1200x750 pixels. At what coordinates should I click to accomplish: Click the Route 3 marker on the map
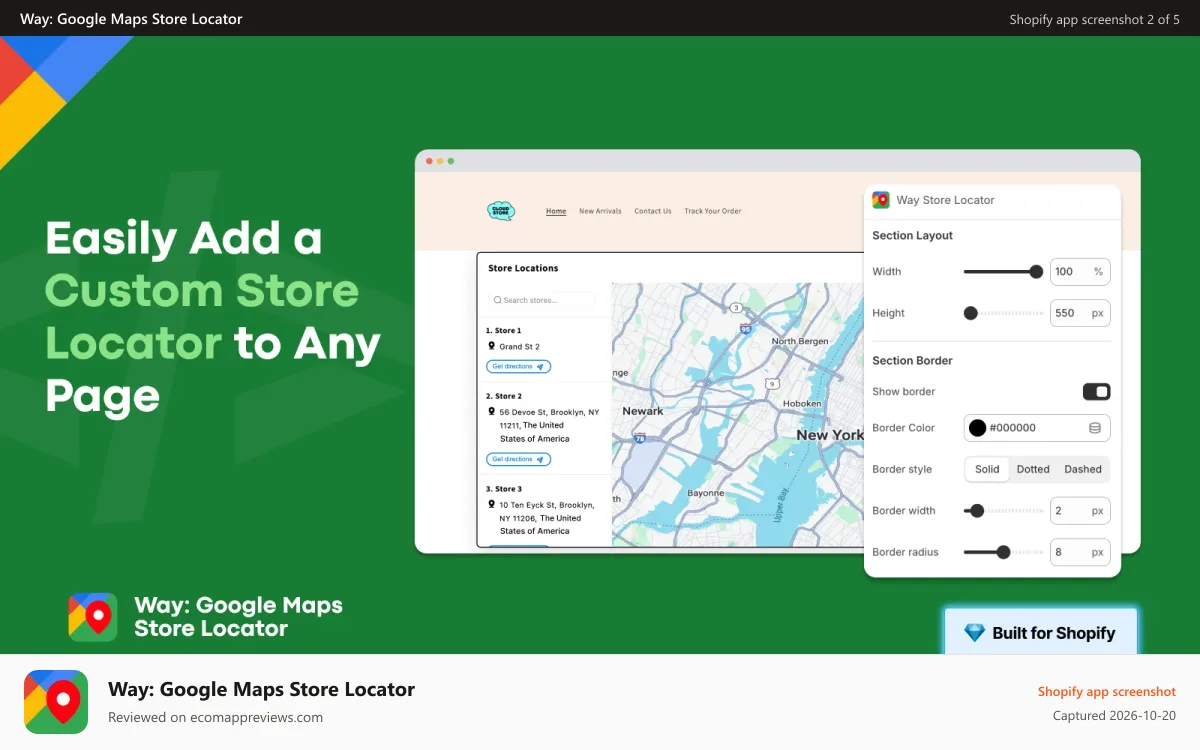tap(736, 307)
